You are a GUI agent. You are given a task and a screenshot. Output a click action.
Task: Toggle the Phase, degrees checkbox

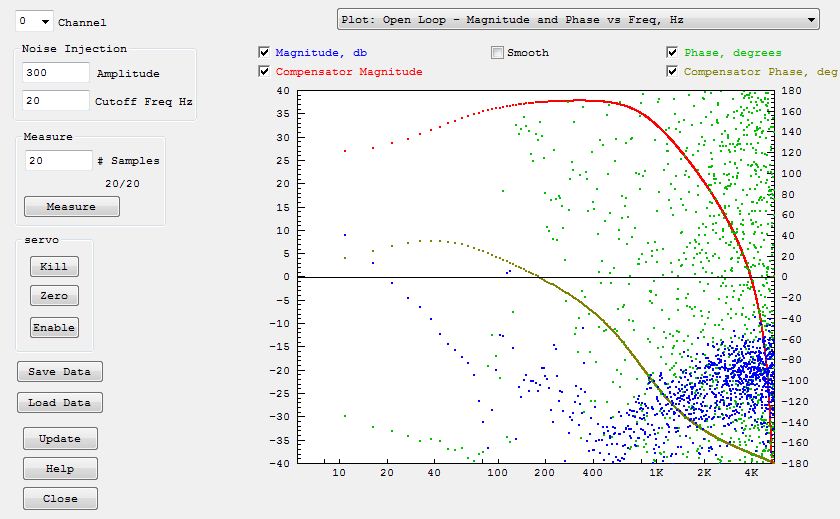[x=673, y=52]
